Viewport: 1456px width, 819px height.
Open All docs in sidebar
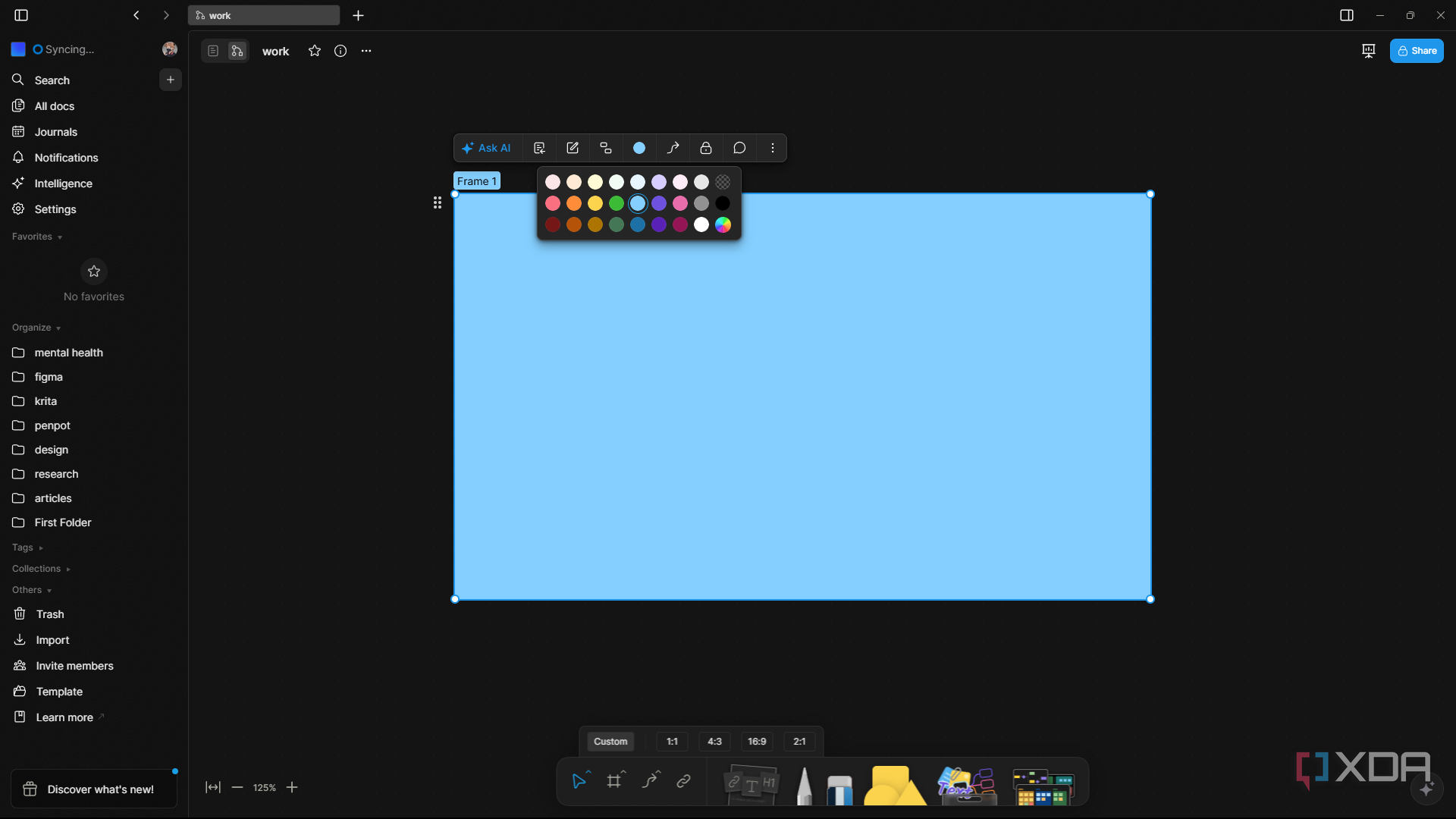(x=94, y=106)
